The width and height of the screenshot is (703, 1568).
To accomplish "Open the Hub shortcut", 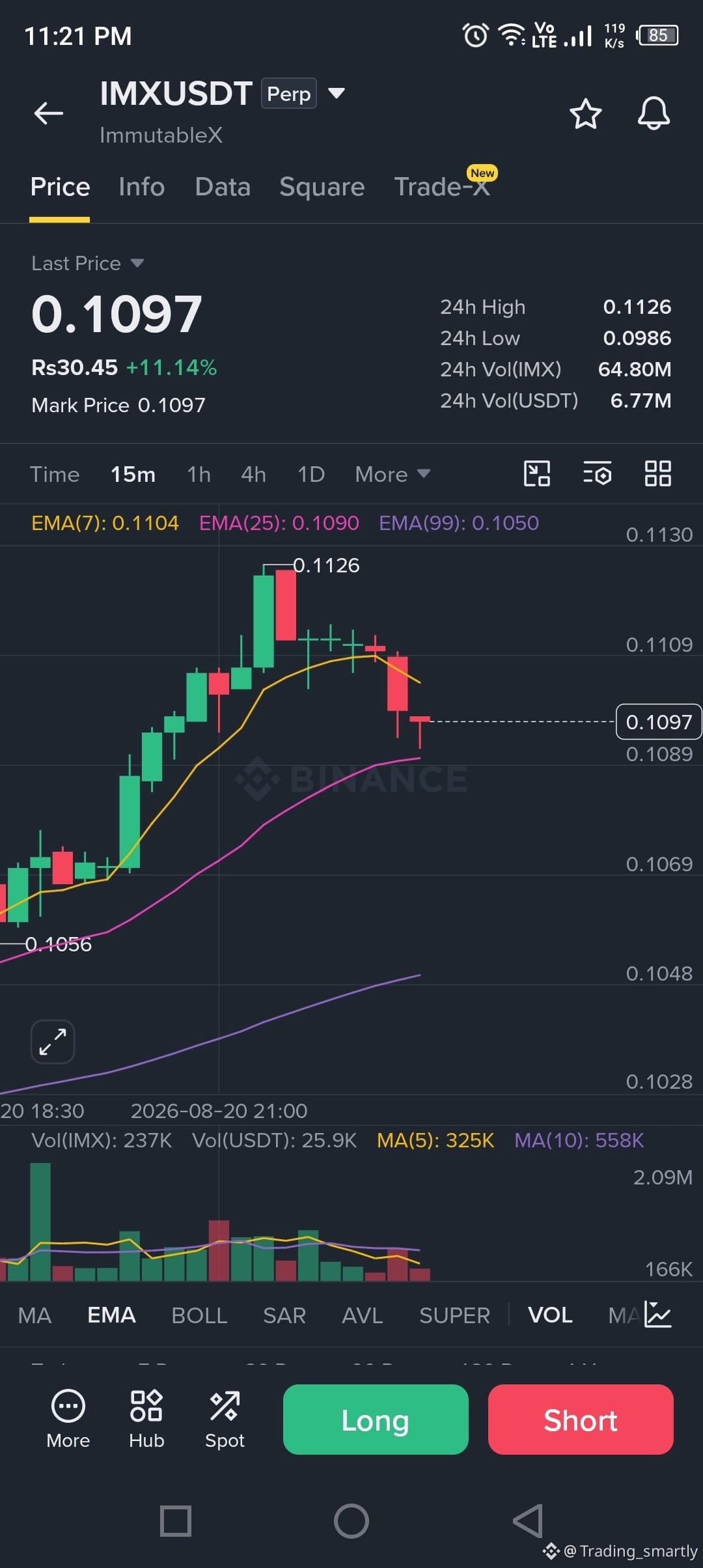I will pyautogui.click(x=146, y=1419).
